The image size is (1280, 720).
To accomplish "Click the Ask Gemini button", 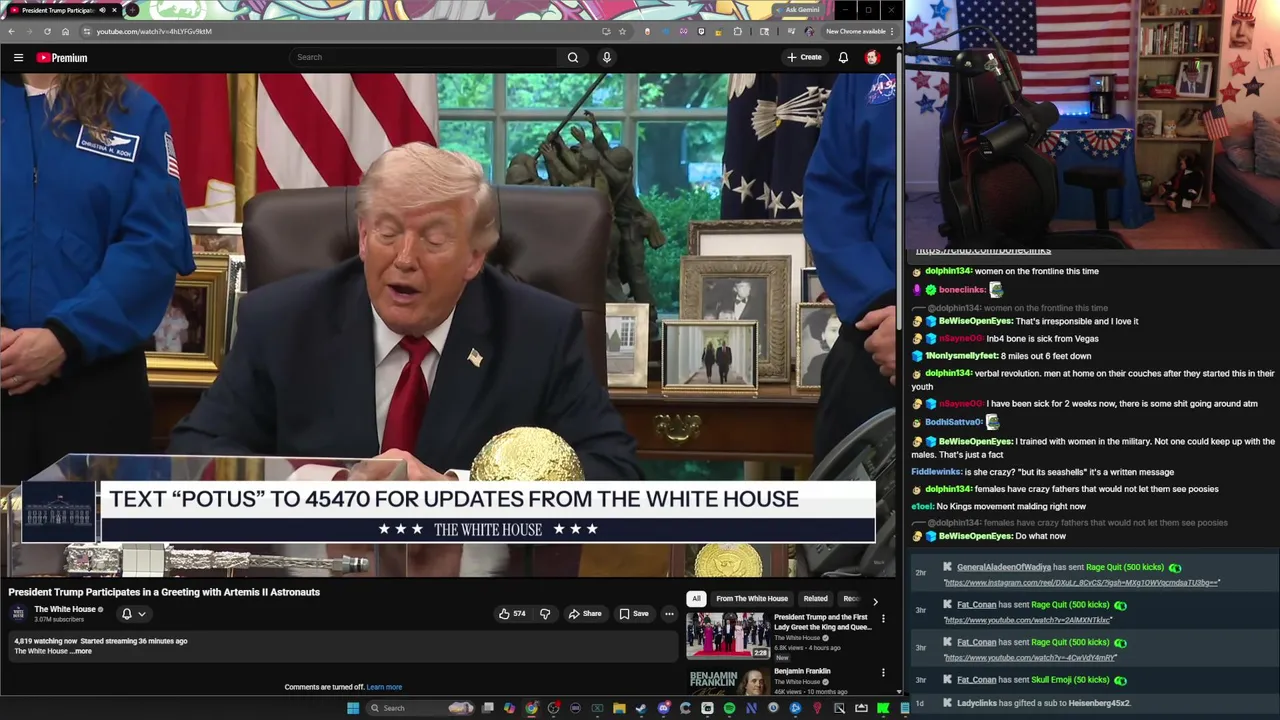I will (802, 10).
